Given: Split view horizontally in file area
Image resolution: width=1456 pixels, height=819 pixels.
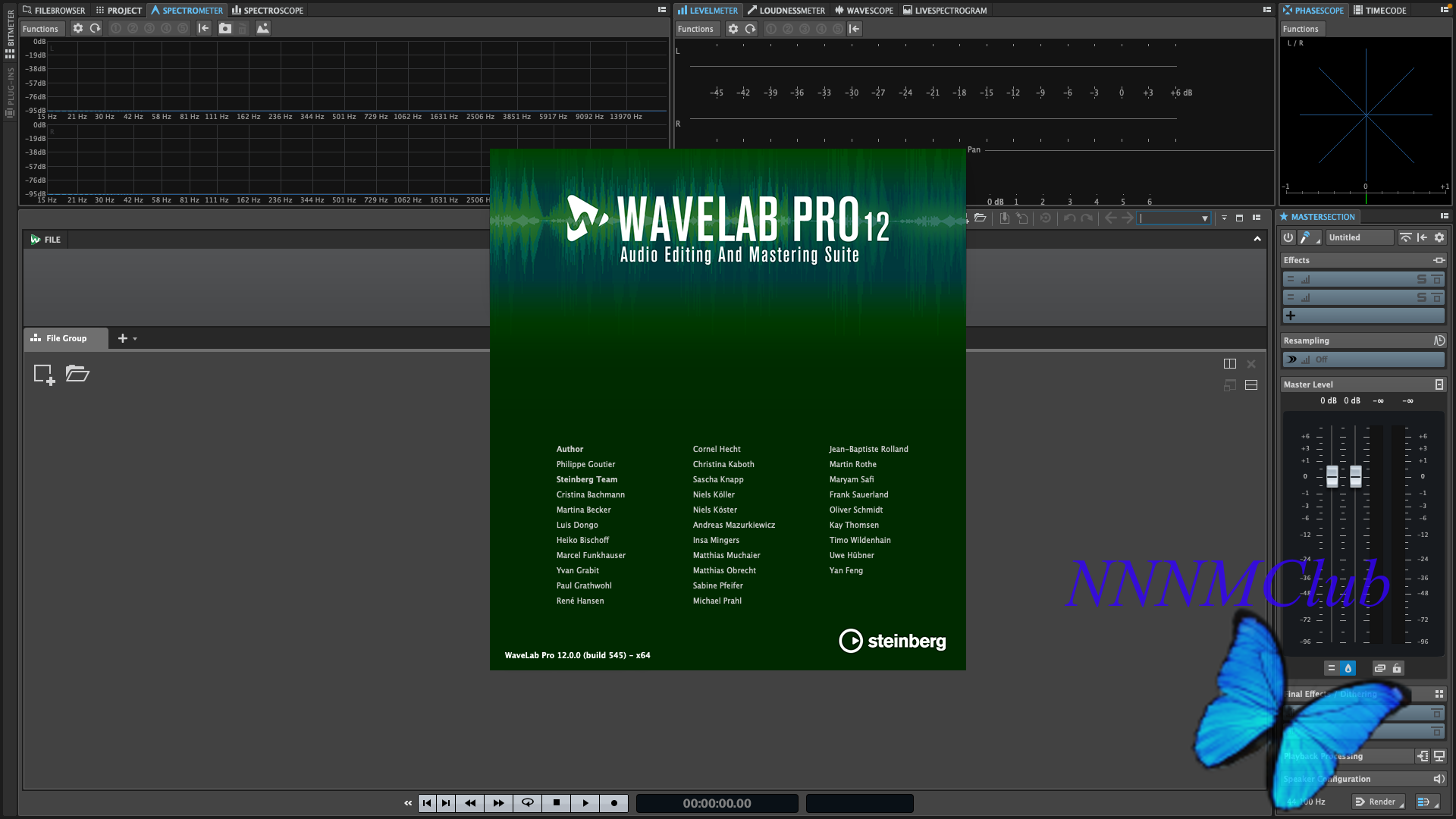Looking at the screenshot, I should 1251,385.
